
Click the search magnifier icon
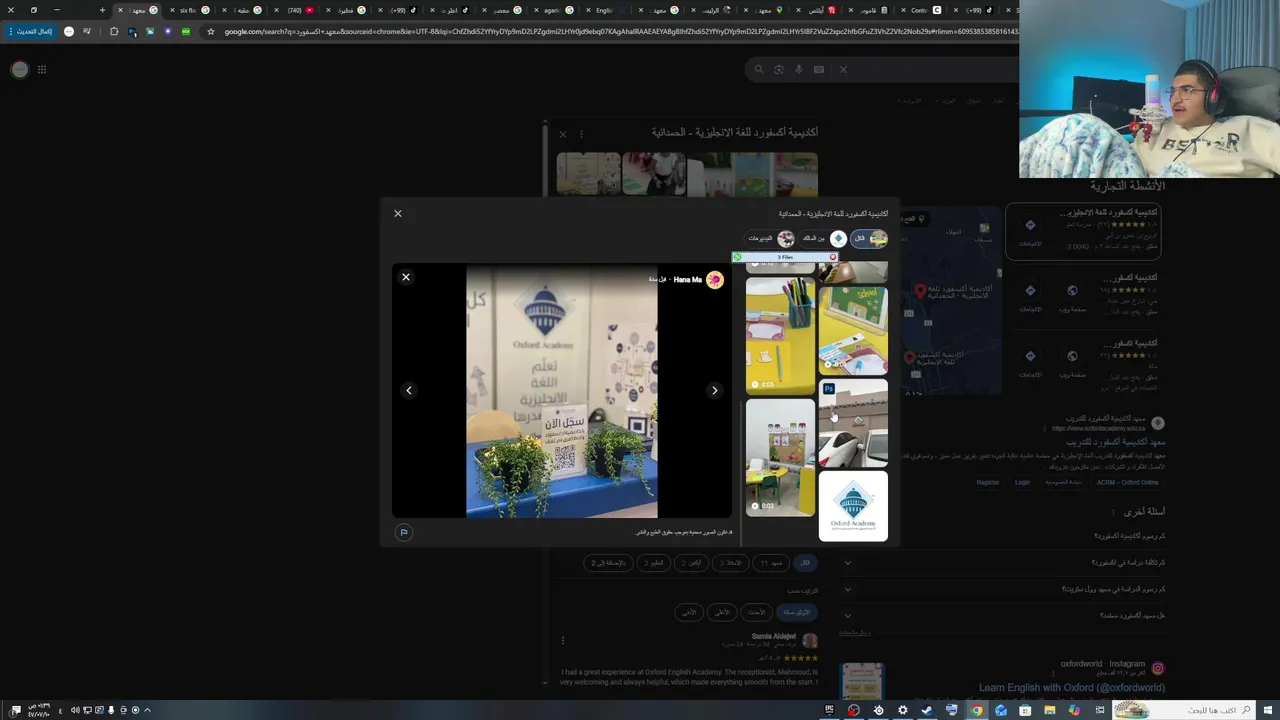[758, 69]
